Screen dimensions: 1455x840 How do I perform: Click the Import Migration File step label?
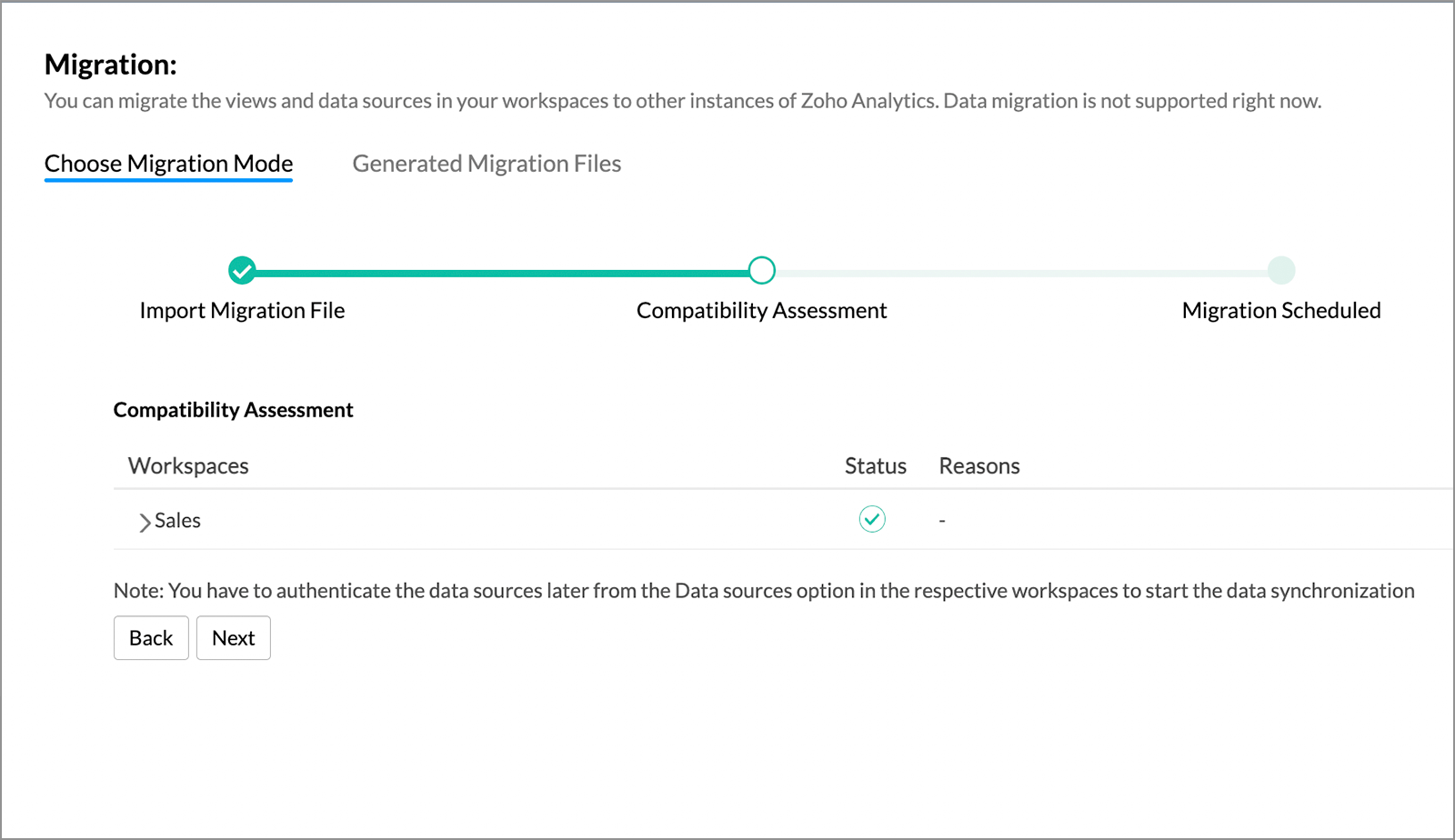242,311
